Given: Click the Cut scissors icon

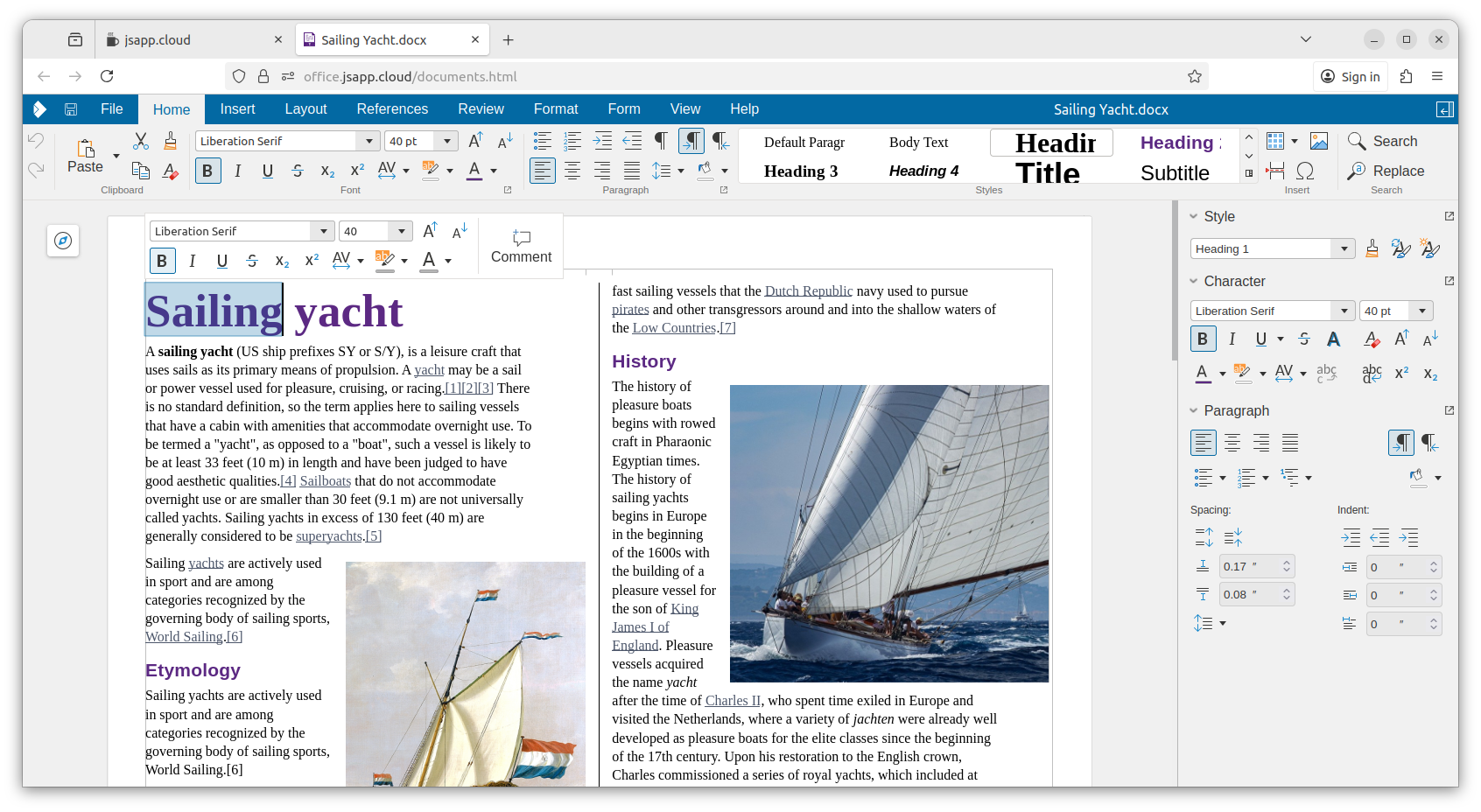Looking at the screenshot, I should pyautogui.click(x=141, y=141).
